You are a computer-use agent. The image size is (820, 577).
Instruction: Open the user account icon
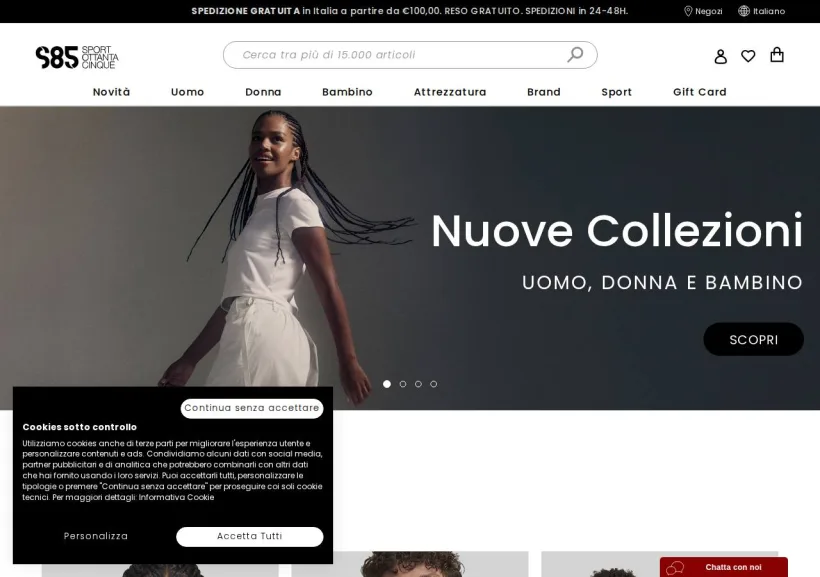tap(721, 56)
